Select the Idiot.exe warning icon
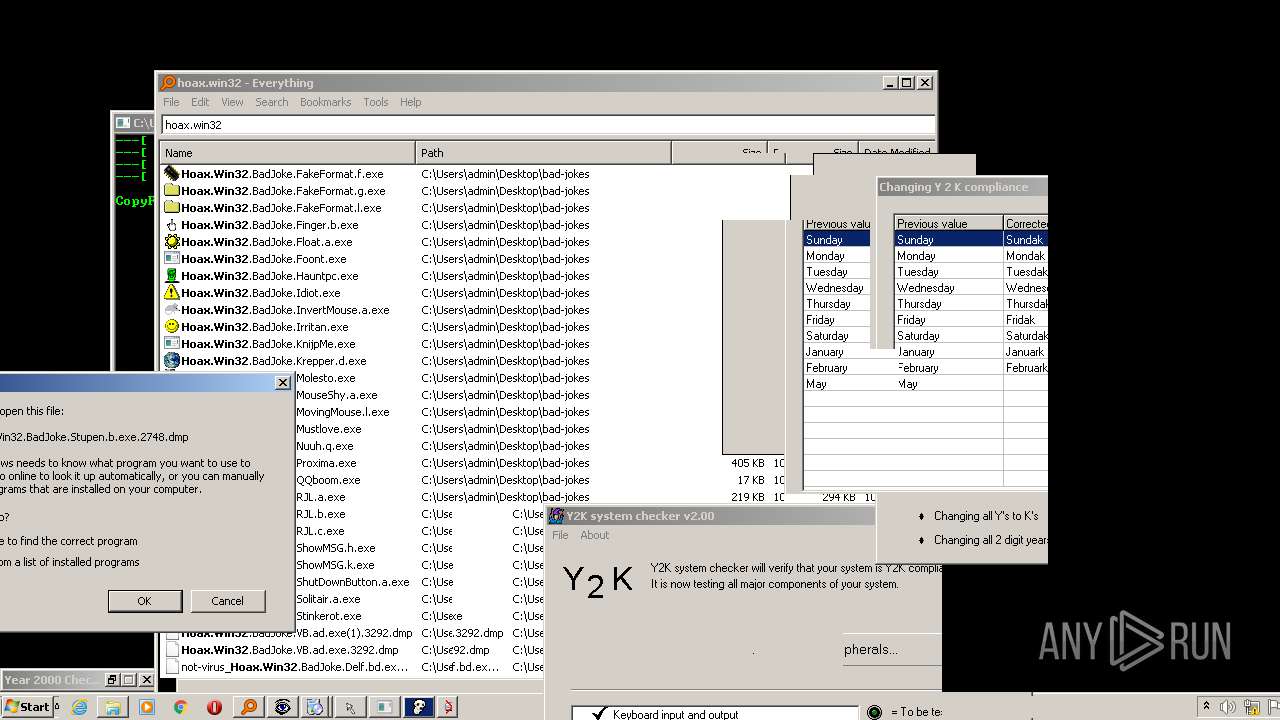The width and height of the screenshot is (1280, 720). click(x=172, y=293)
